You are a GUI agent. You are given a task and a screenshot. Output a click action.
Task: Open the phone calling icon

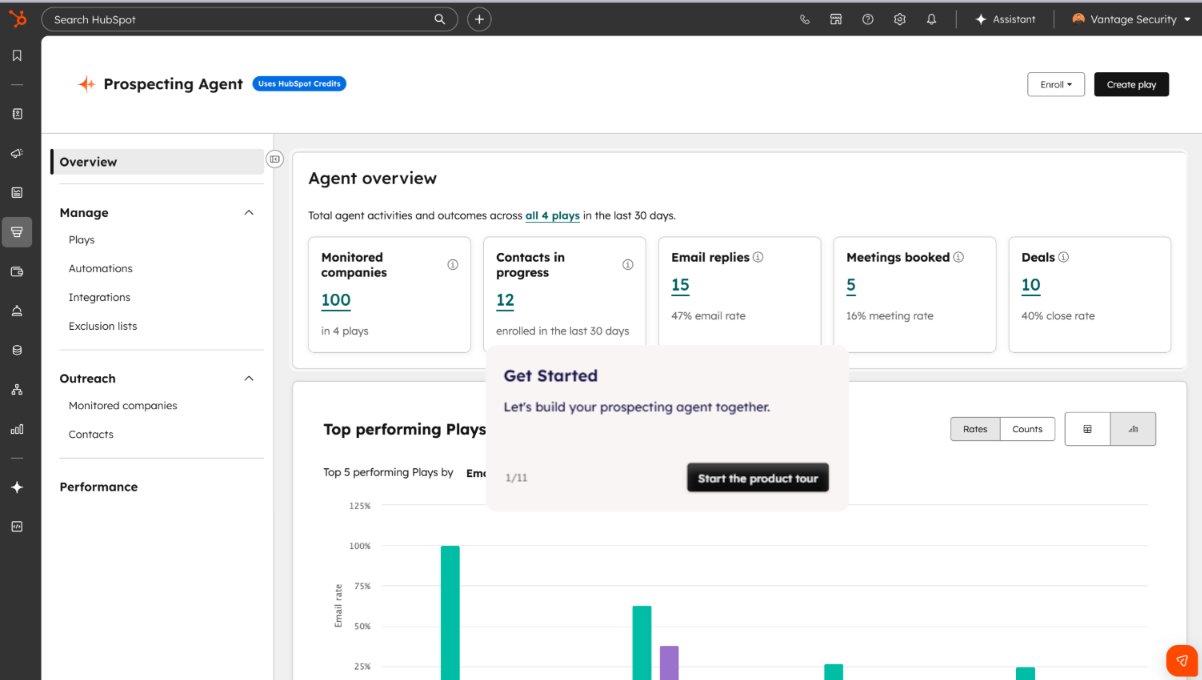[x=805, y=19]
